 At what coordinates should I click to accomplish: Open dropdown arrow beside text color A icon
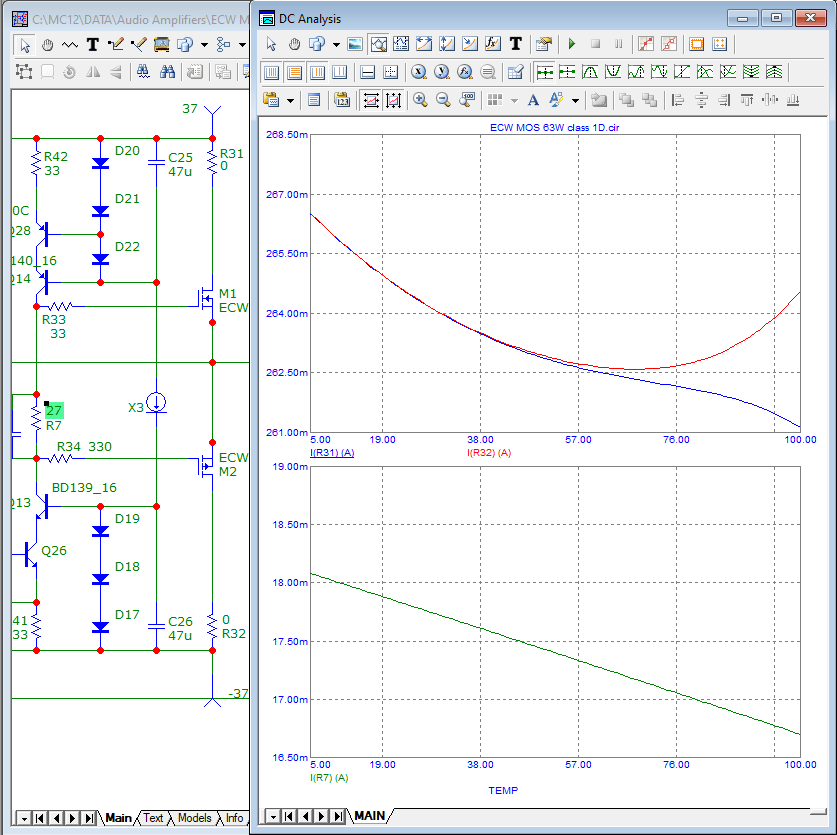click(575, 100)
